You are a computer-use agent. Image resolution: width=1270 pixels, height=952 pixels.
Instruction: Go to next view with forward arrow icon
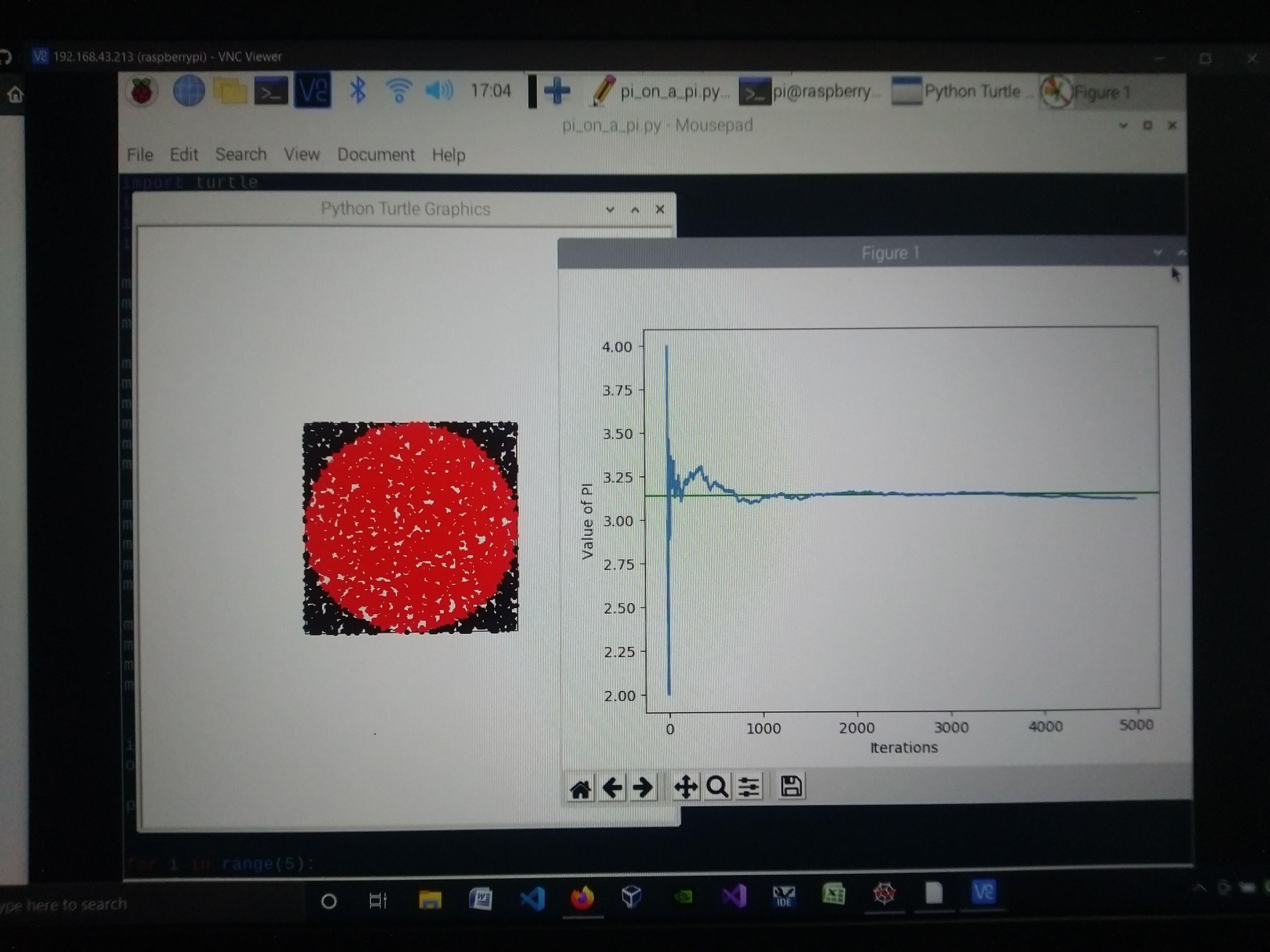pos(642,787)
